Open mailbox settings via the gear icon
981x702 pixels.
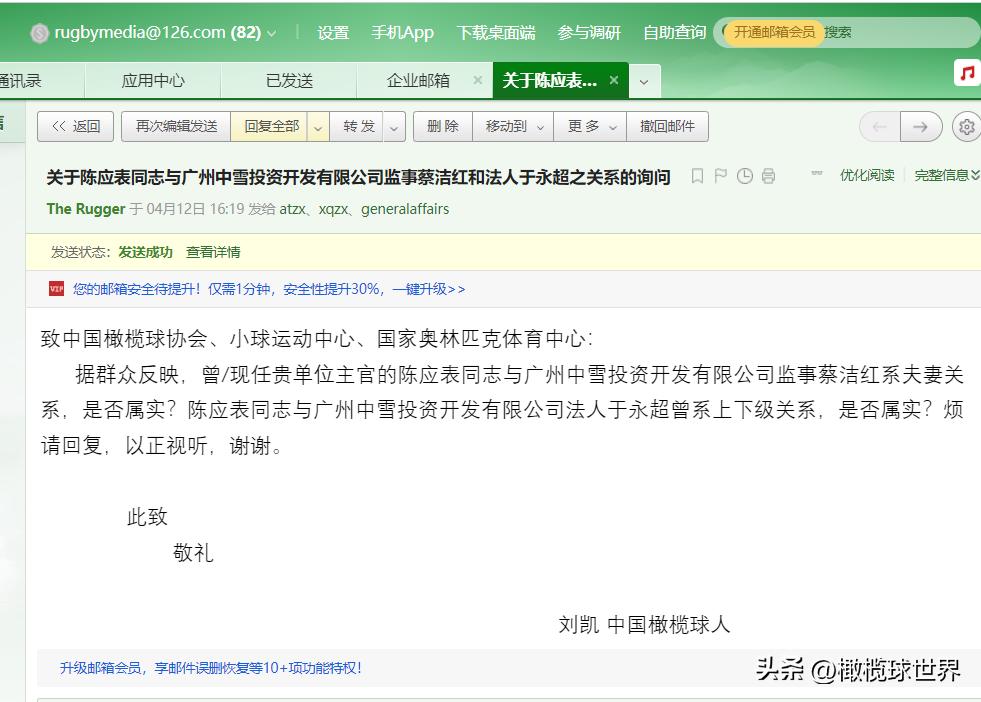(965, 127)
